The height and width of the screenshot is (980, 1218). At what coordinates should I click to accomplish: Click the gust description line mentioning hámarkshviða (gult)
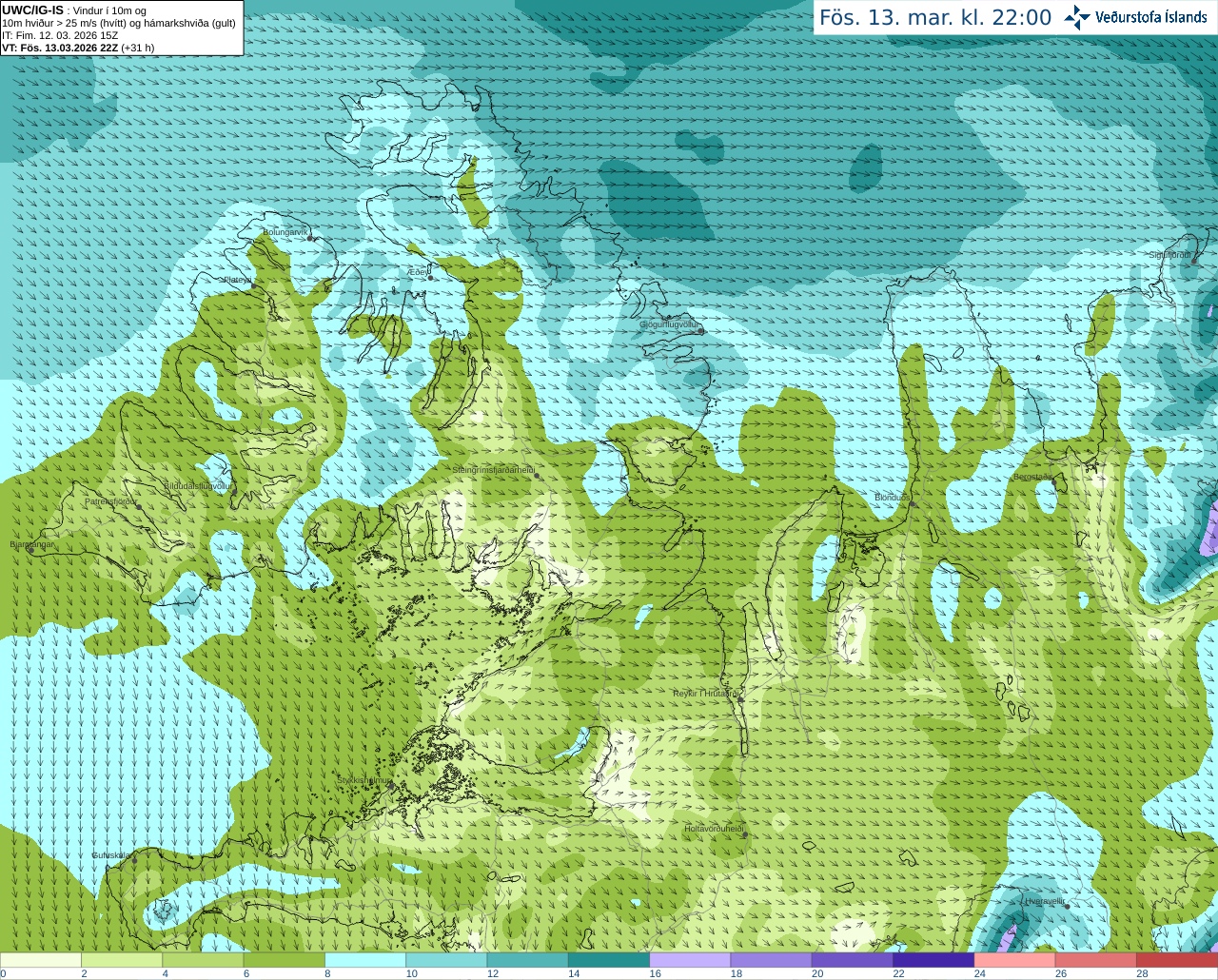coord(119,23)
